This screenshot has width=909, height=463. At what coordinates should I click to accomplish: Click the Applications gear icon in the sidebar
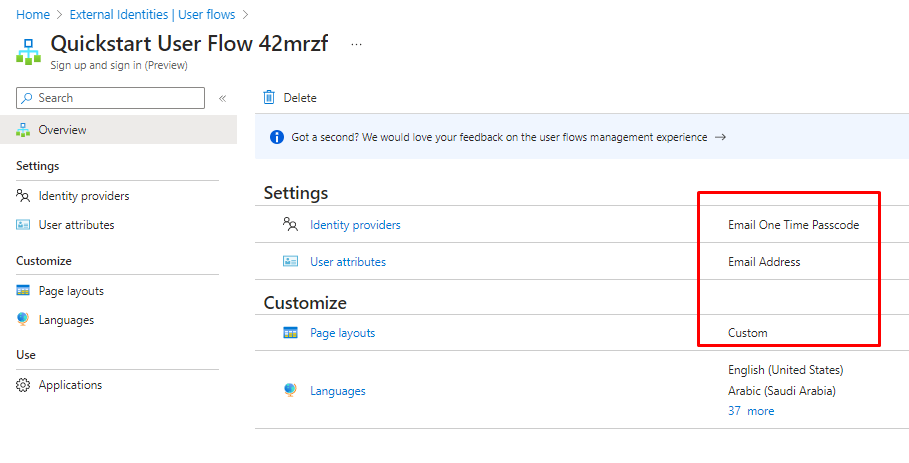coord(23,385)
